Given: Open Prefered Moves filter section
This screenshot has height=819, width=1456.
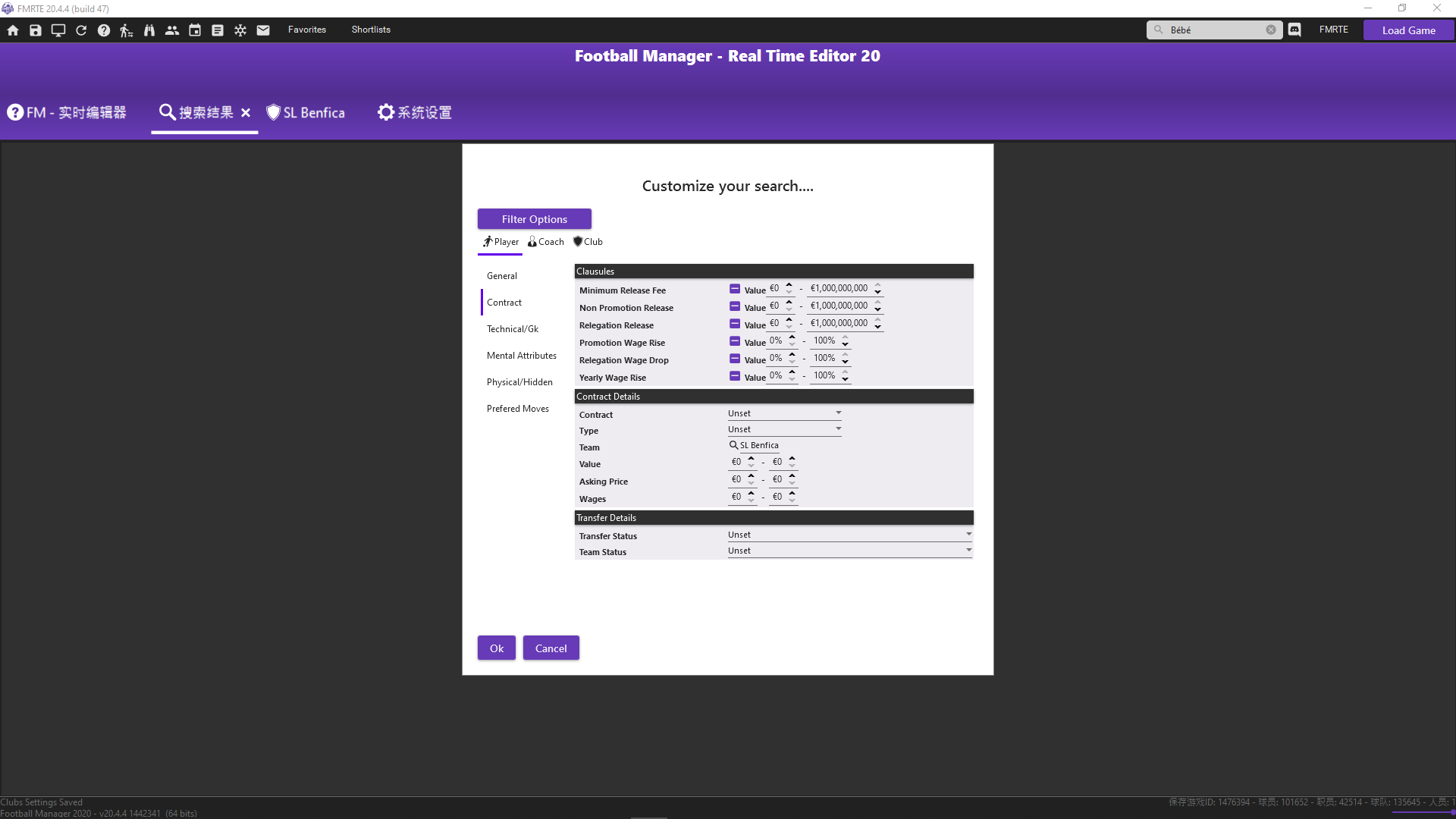Looking at the screenshot, I should click(x=518, y=409).
